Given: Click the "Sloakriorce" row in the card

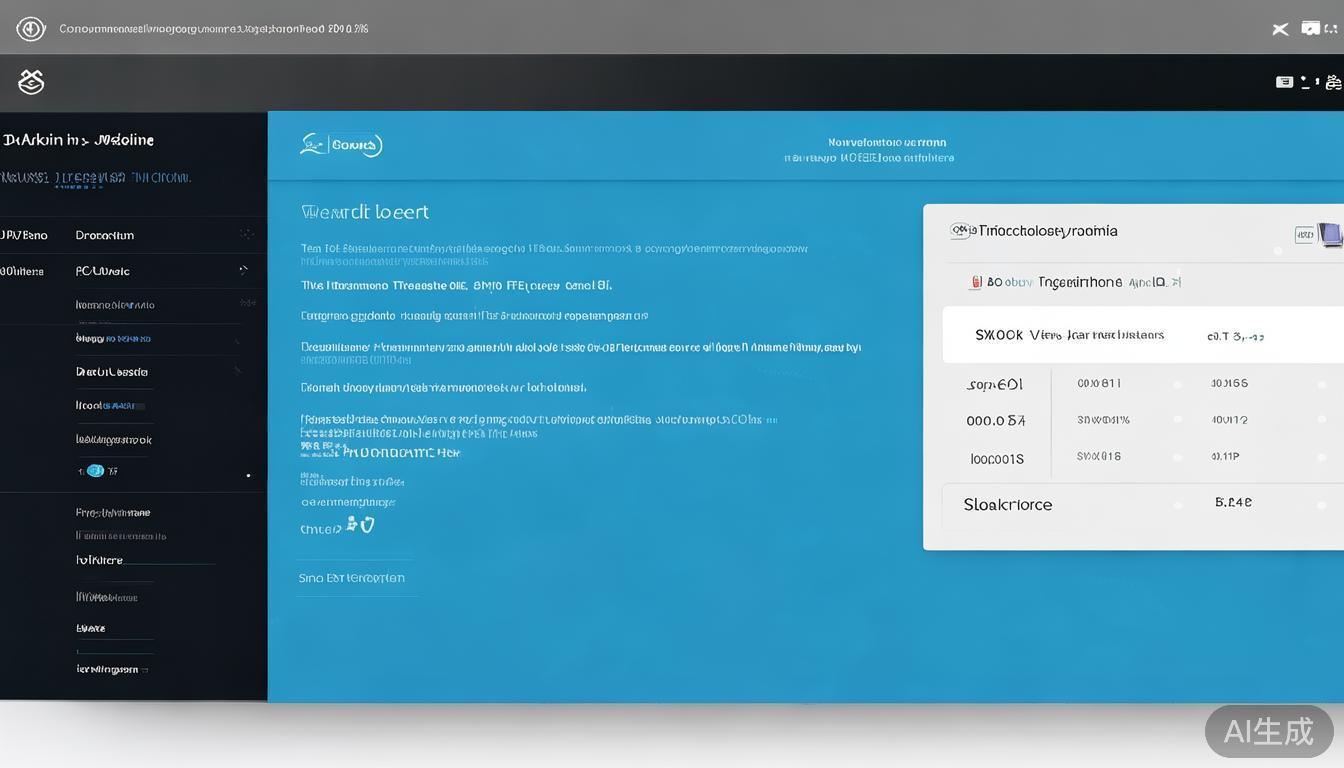Looking at the screenshot, I should (1007, 505).
